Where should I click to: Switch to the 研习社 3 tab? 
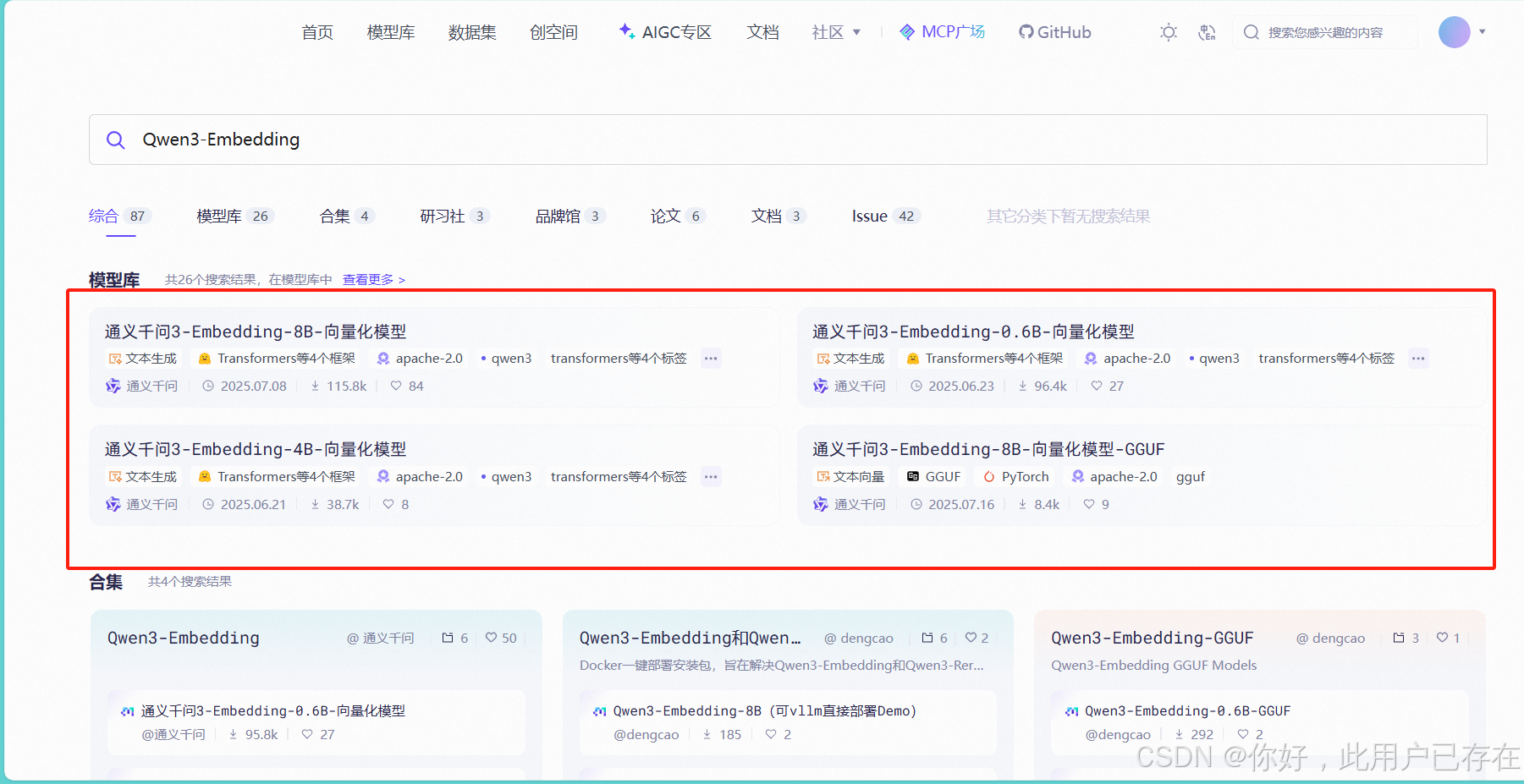[x=454, y=216]
